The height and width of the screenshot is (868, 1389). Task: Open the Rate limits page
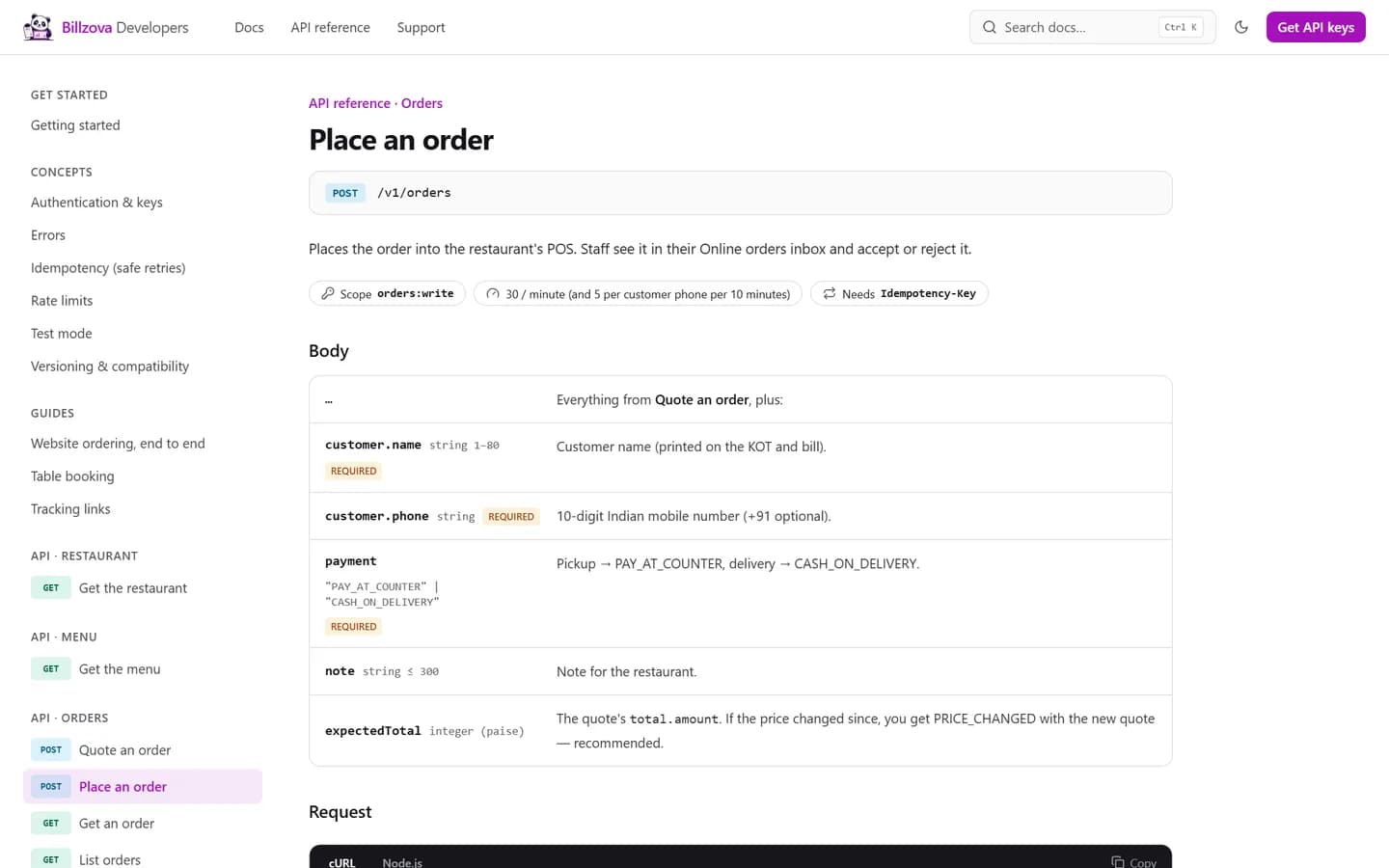[x=62, y=301]
